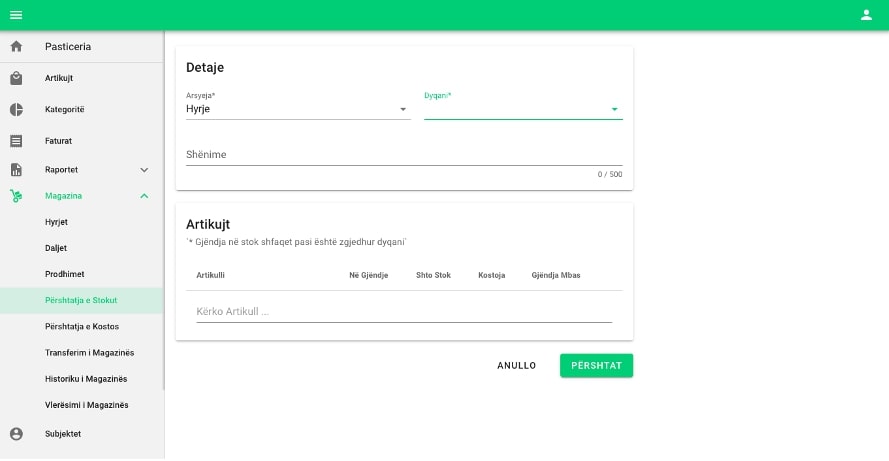The height and width of the screenshot is (461, 889).
Task: Open the hamburger menu in top bar
Action: click(16, 15)
